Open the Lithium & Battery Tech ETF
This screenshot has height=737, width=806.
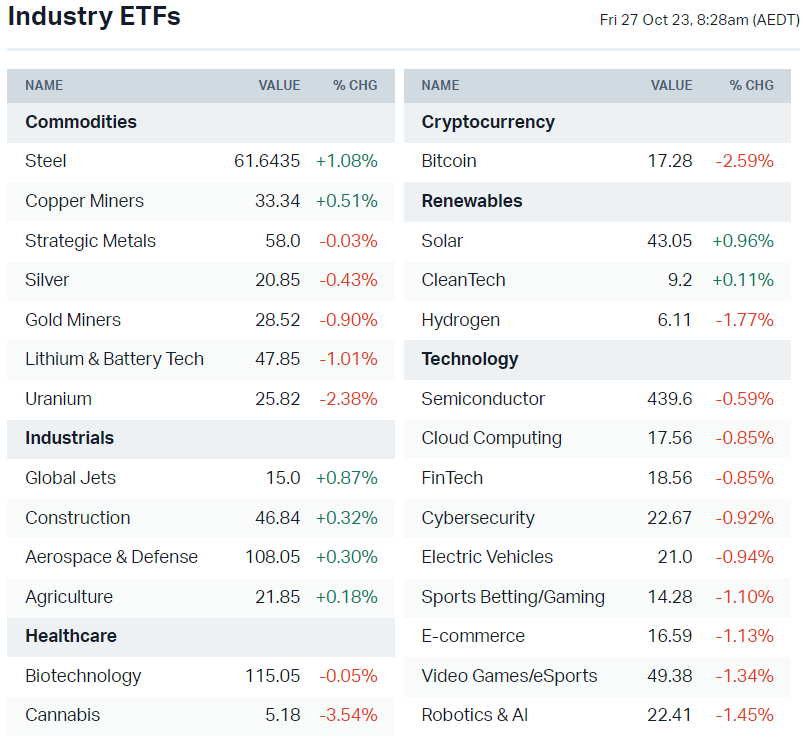tap(114, 359)
